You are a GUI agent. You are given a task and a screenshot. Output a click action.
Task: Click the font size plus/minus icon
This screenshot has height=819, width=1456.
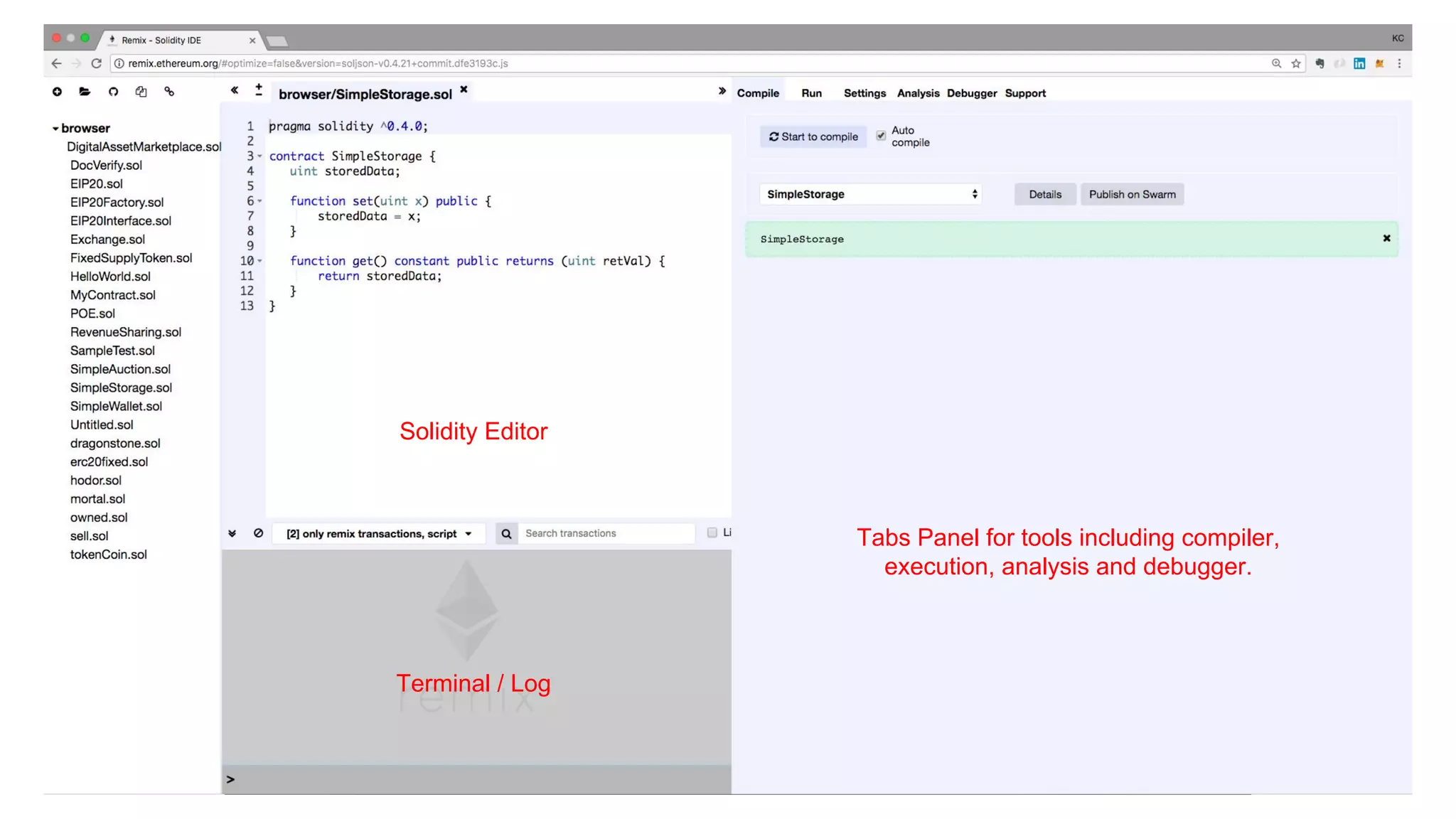[259, 90]
